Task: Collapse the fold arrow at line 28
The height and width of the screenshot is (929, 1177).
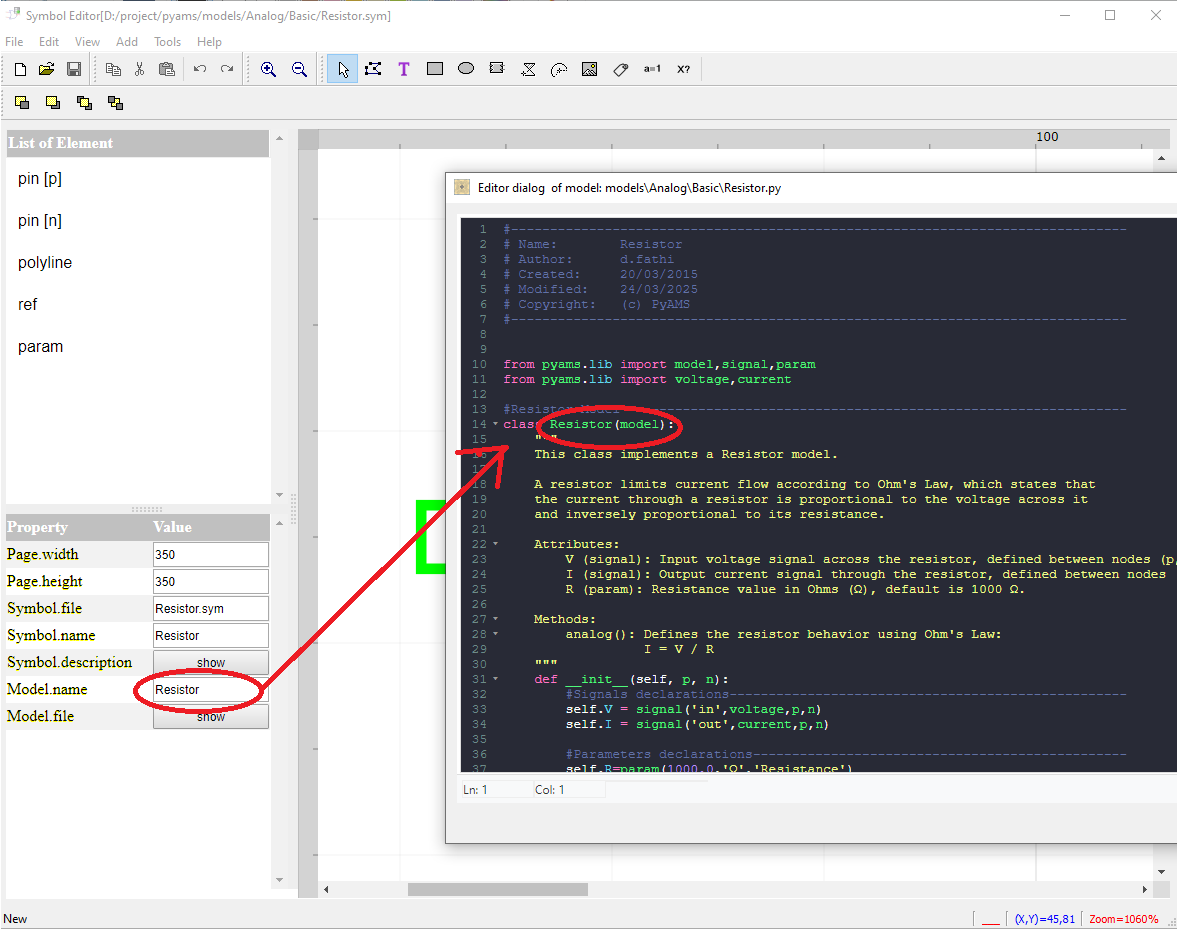Action: tap(495, 634)
